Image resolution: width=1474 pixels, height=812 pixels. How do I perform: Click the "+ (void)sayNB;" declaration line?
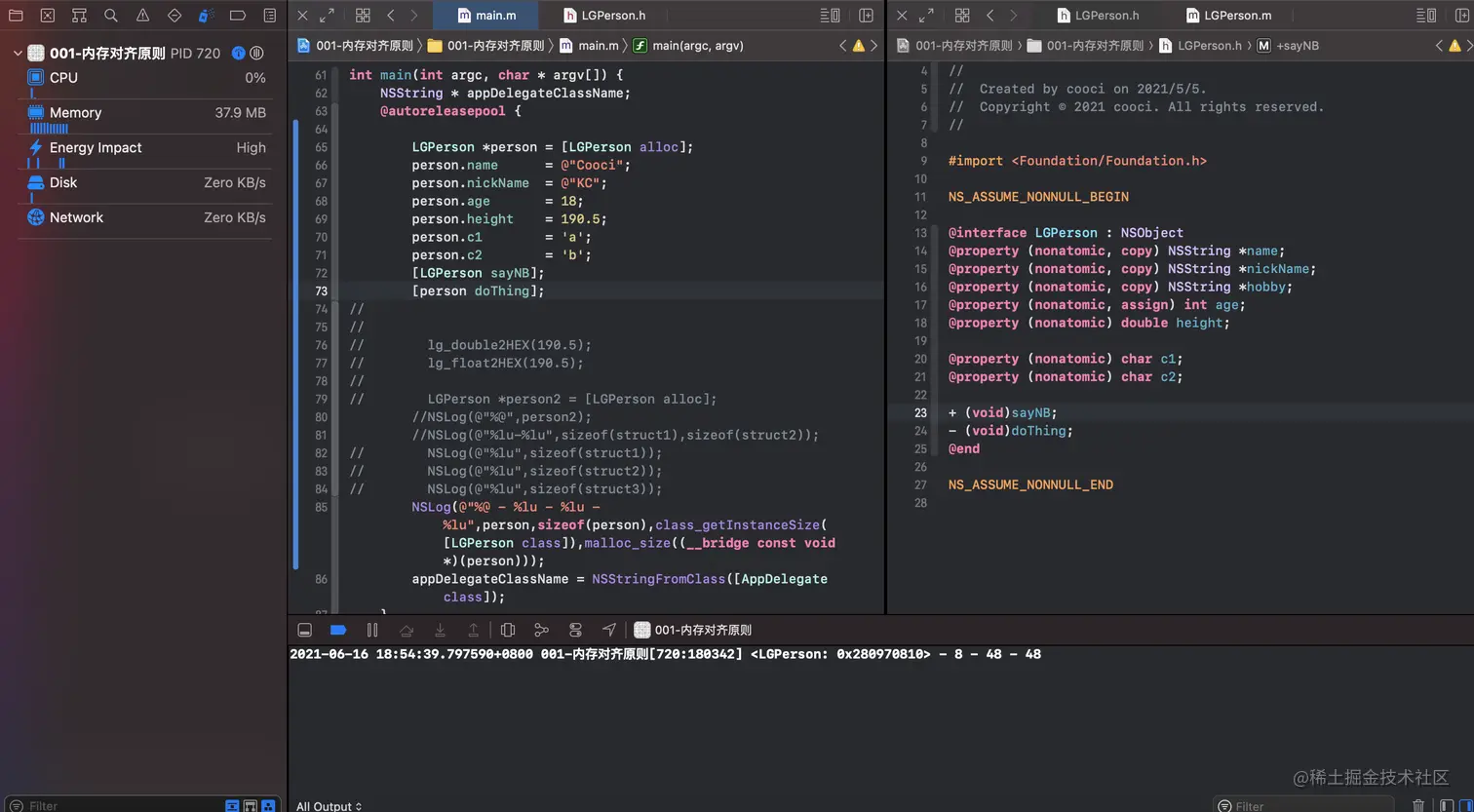point(1002,412)
